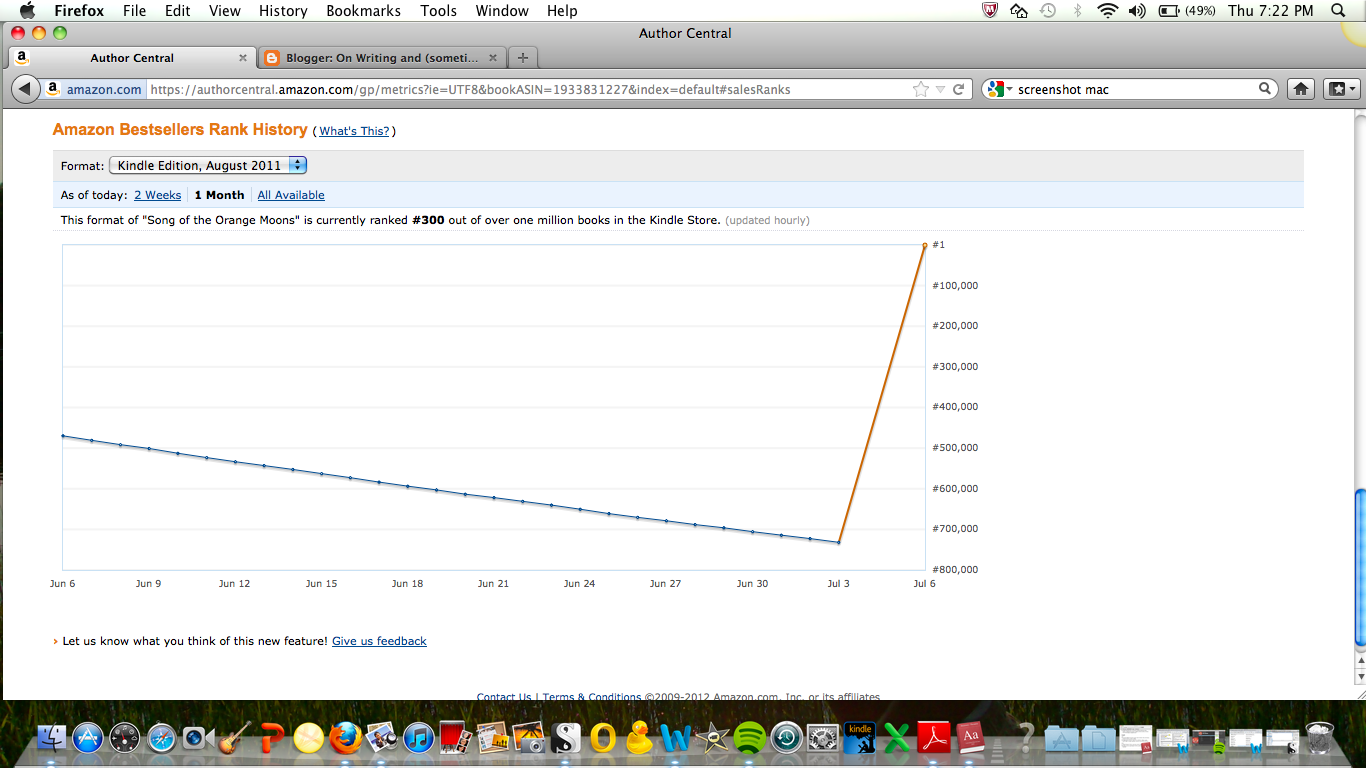
Task: Launch iTunes from the dock
Action: coord(419,738)
